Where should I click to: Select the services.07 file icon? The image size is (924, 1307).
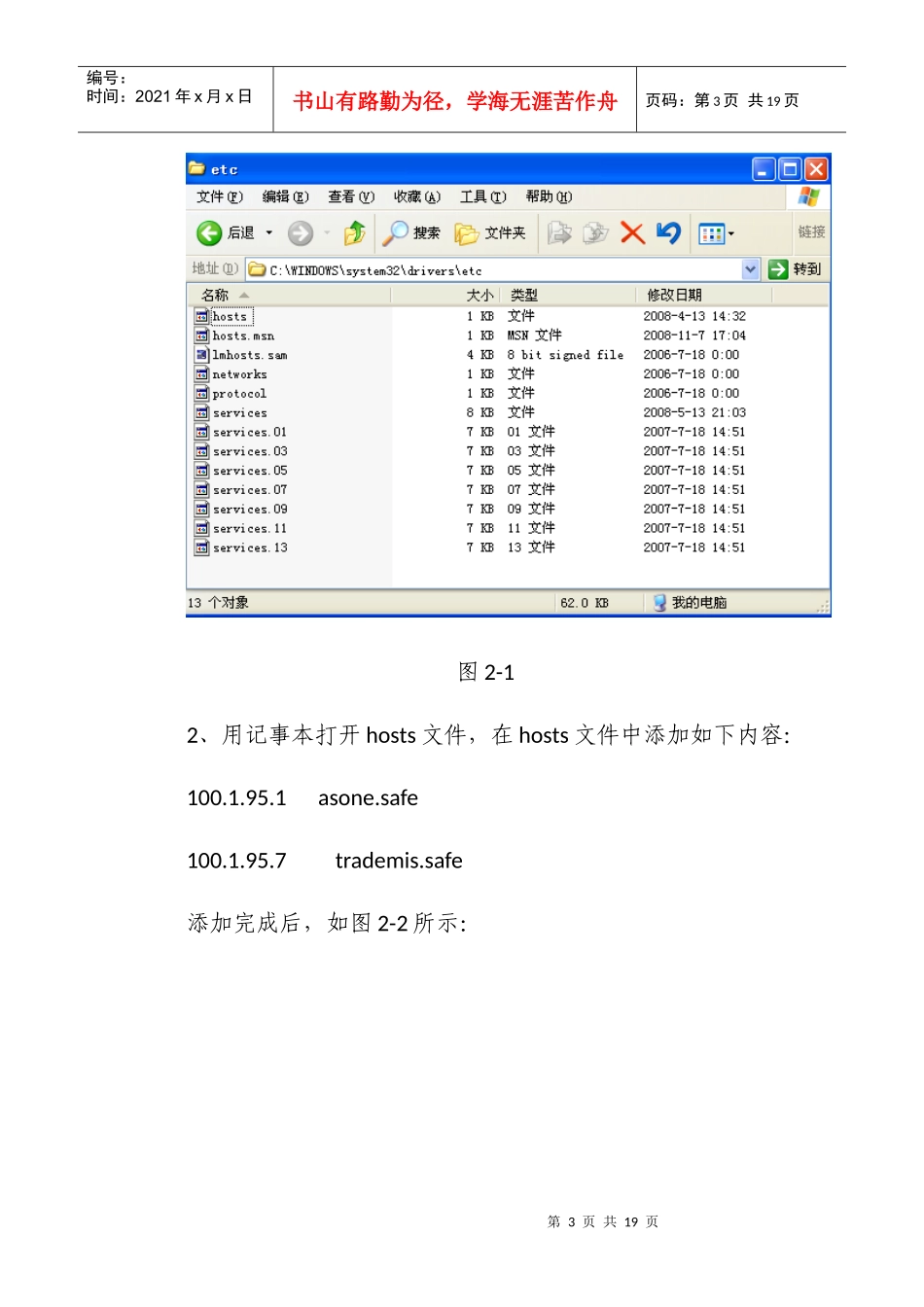pos(201,490)
